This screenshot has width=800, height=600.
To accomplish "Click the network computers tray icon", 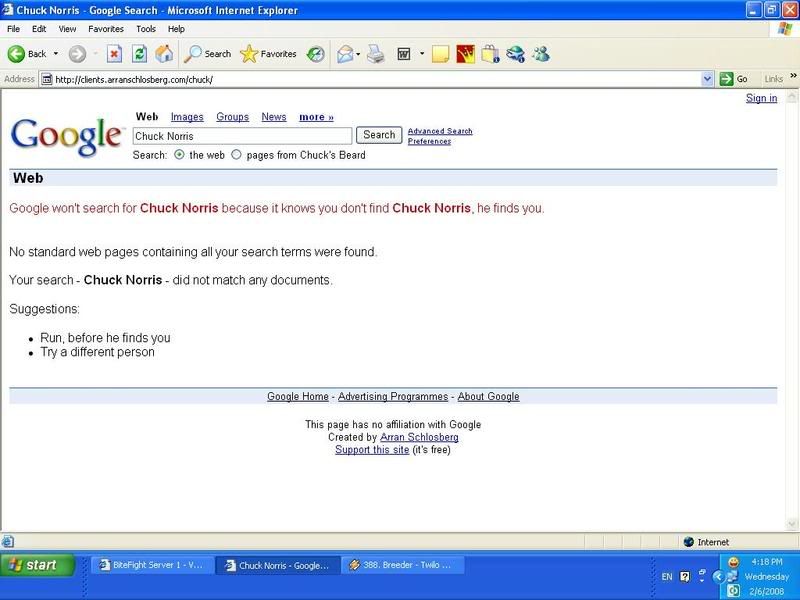I will click(733, 577).
